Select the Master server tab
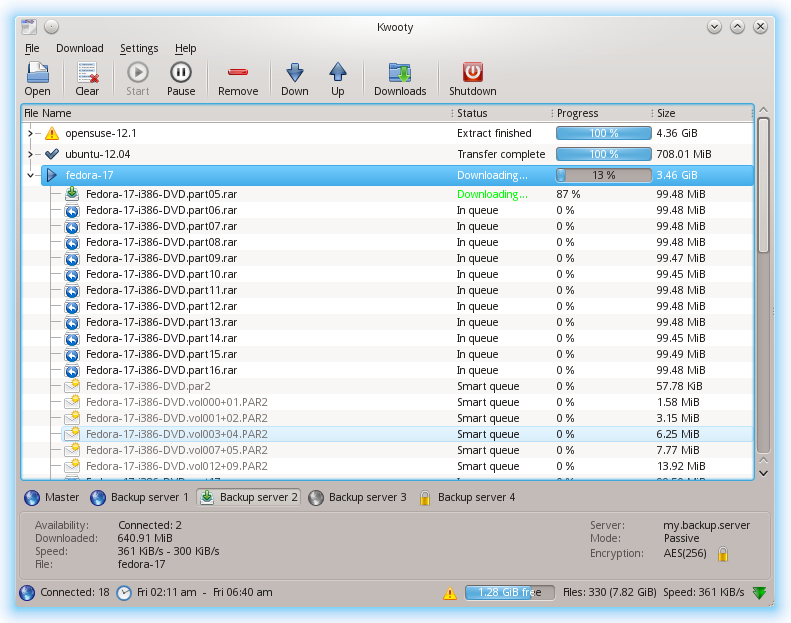Image resolution: width=791 pixels, height=623 pixels. click(x=51, y=497)
